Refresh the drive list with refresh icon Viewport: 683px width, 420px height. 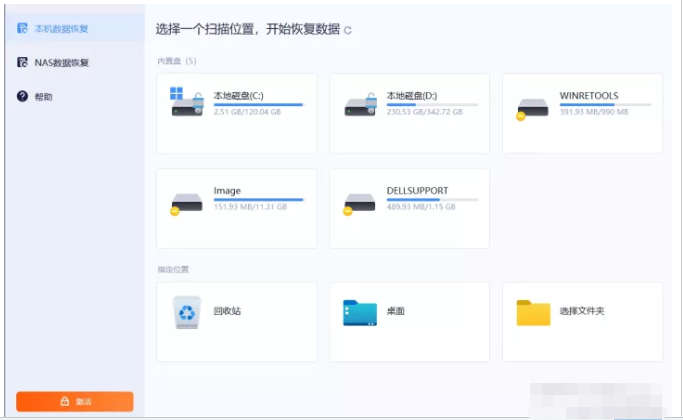click(348, 30)
